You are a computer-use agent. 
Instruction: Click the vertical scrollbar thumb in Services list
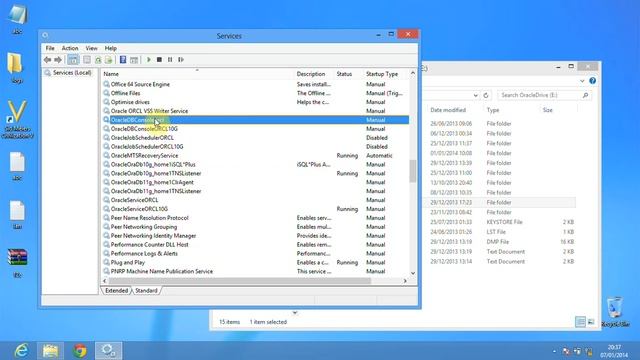413,171
